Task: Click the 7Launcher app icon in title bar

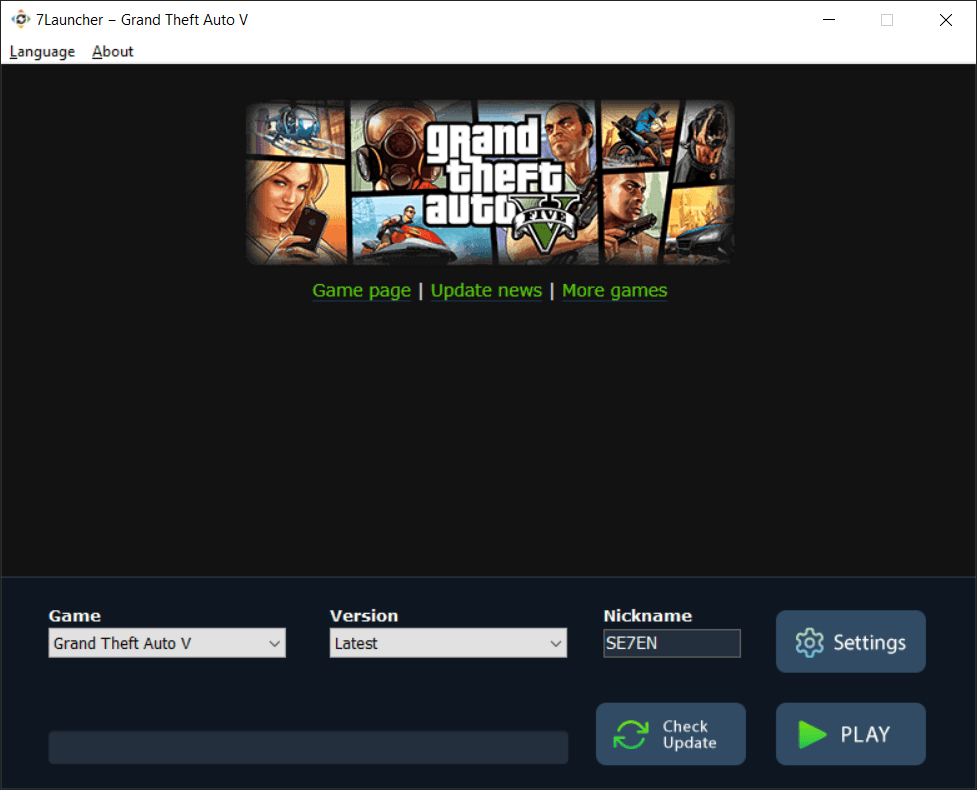Action: 21,19
